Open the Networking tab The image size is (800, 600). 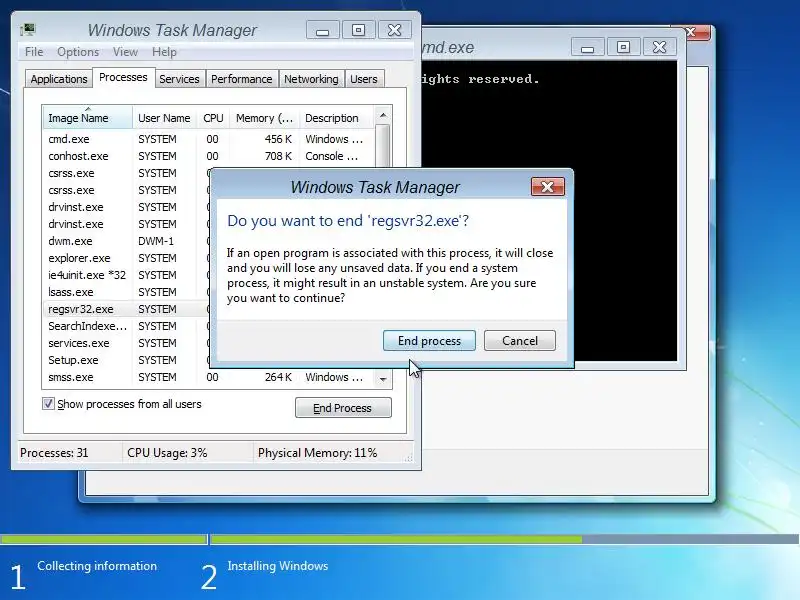[x=311, y=79]
